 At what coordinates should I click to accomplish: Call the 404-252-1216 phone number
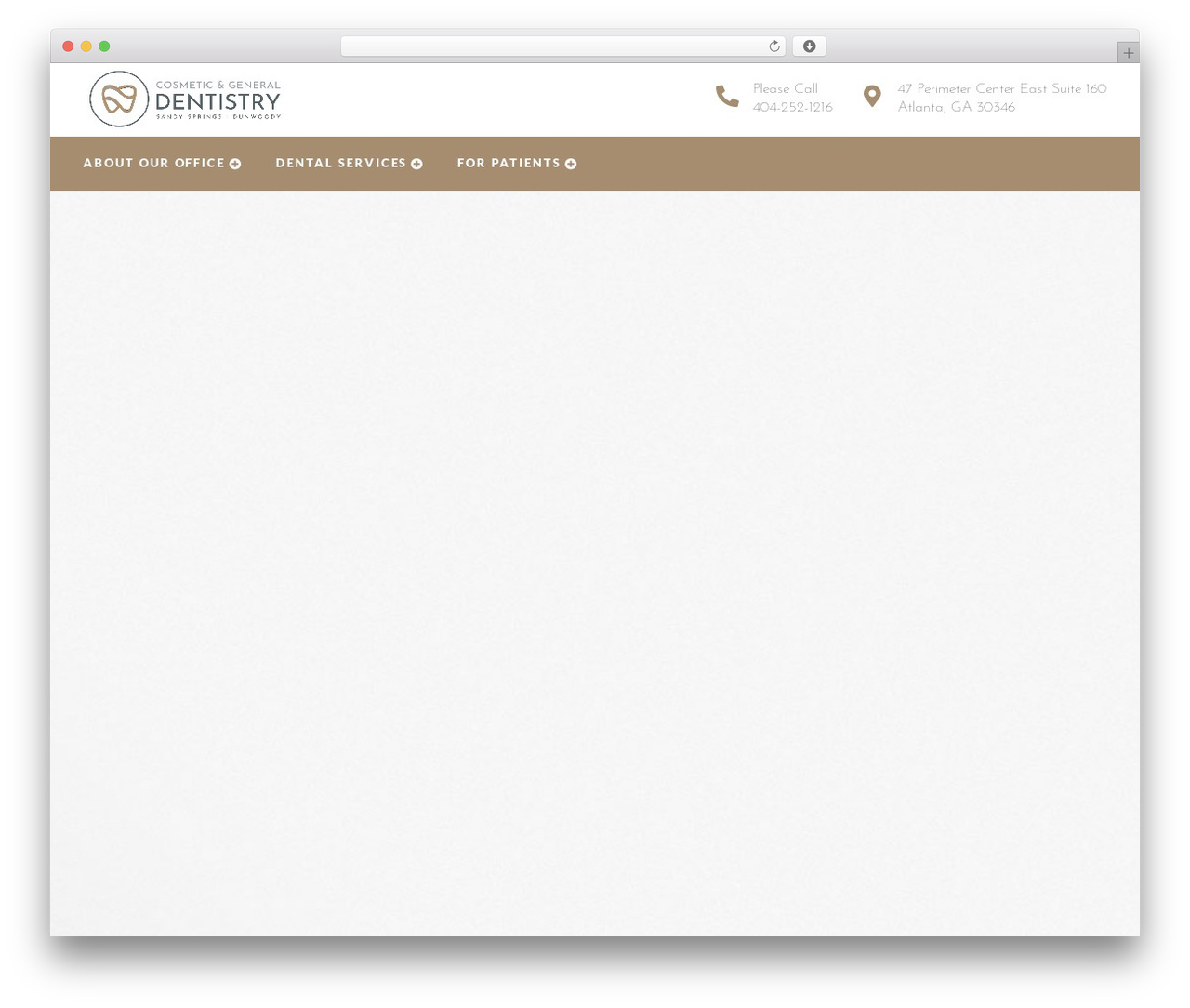(x=793, y=107)
